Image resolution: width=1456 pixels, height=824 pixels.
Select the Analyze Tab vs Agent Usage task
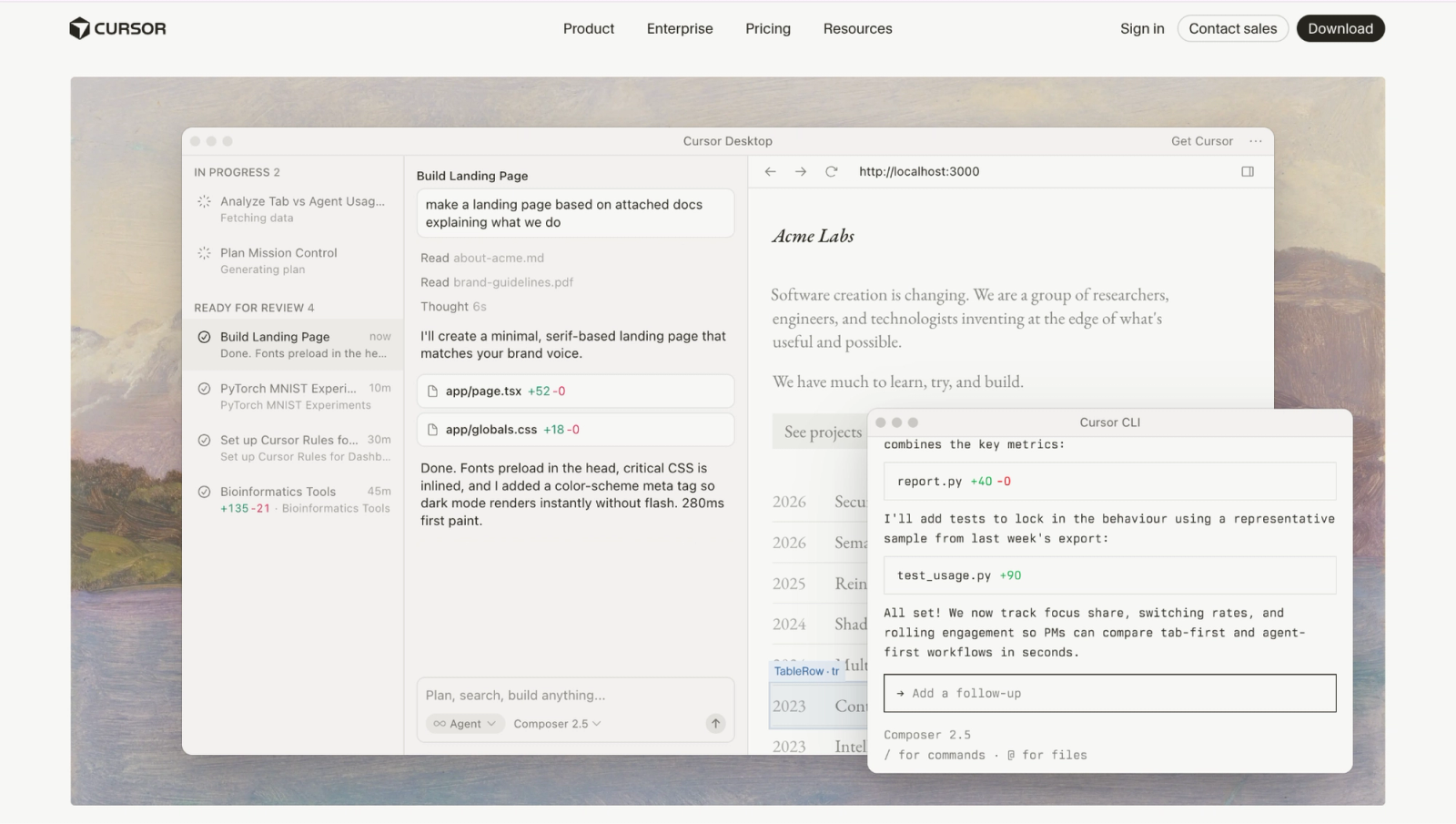coord(293,209)
